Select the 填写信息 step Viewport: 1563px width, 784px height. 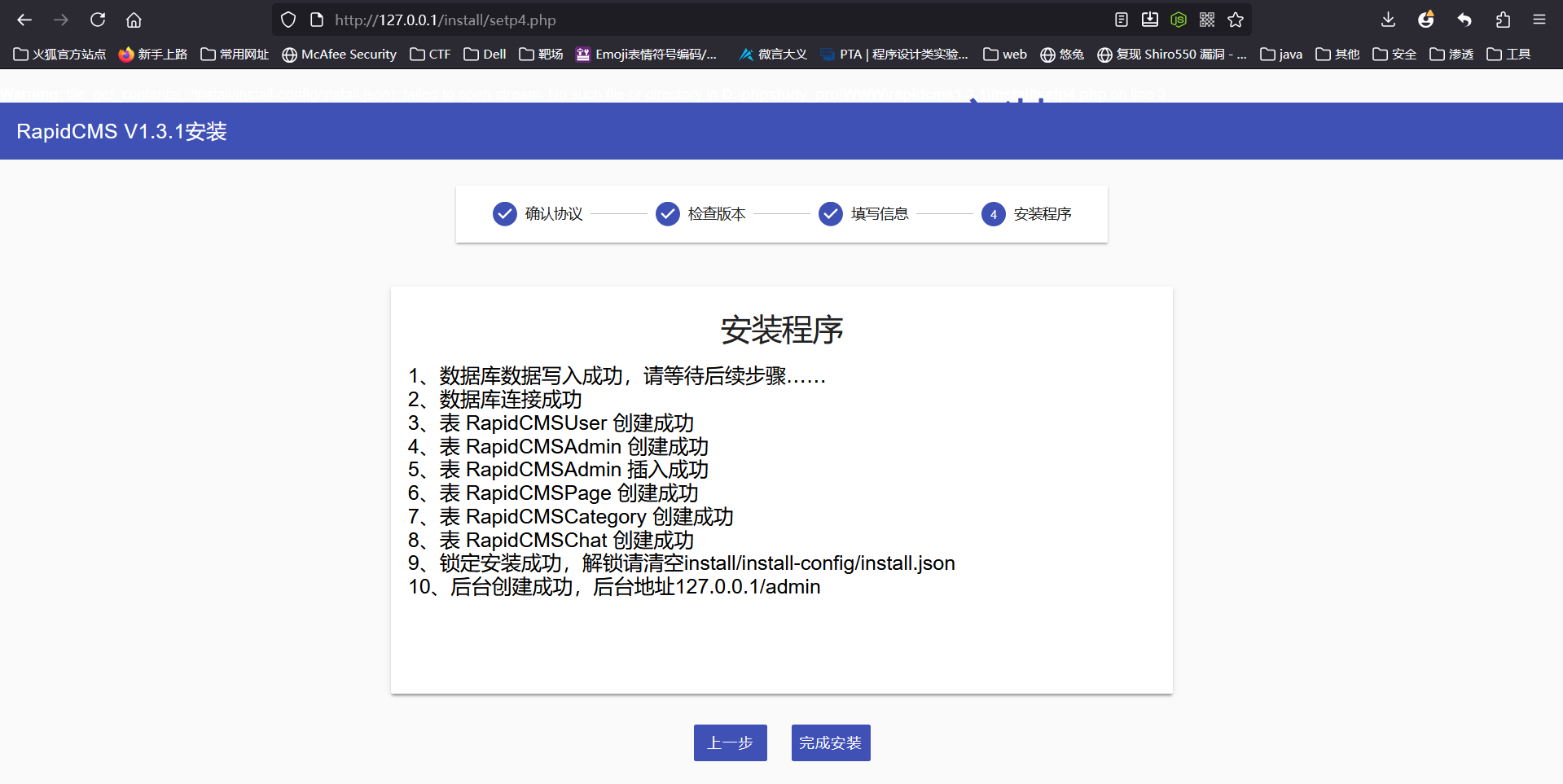coord(863,214)
